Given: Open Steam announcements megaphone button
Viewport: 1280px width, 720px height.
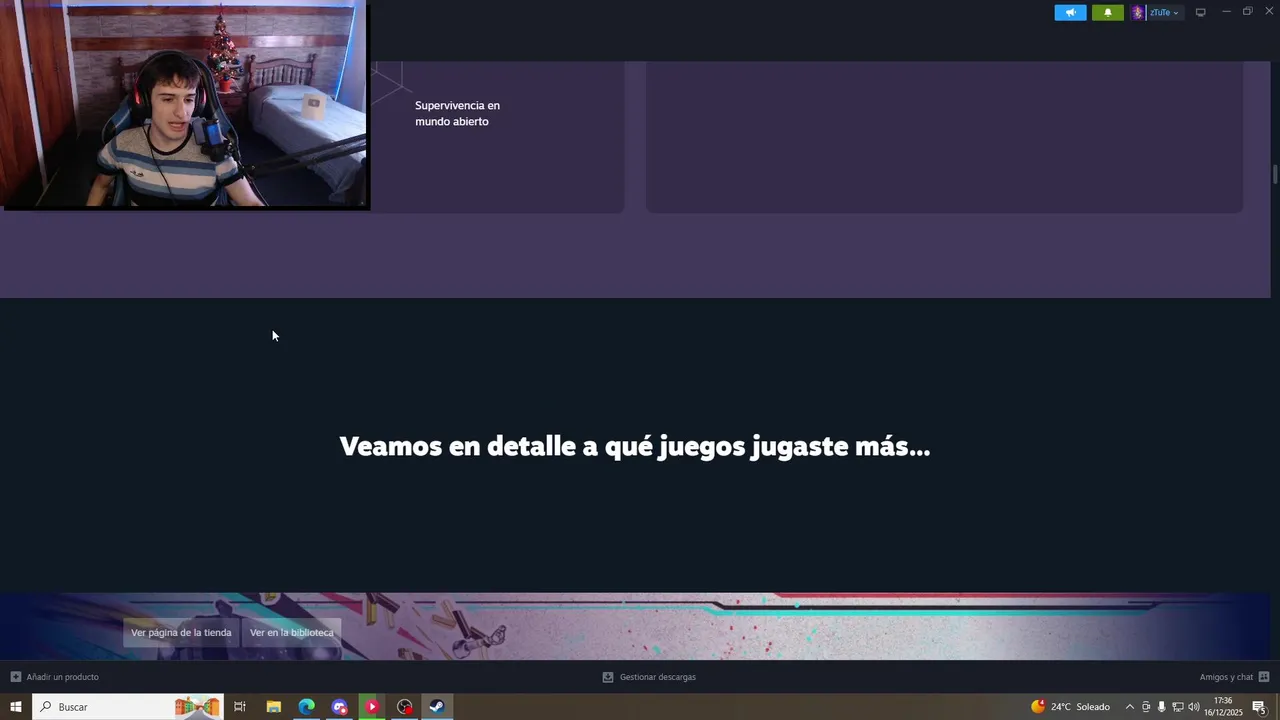Looking at the screenshot, I should (1070, 13).
